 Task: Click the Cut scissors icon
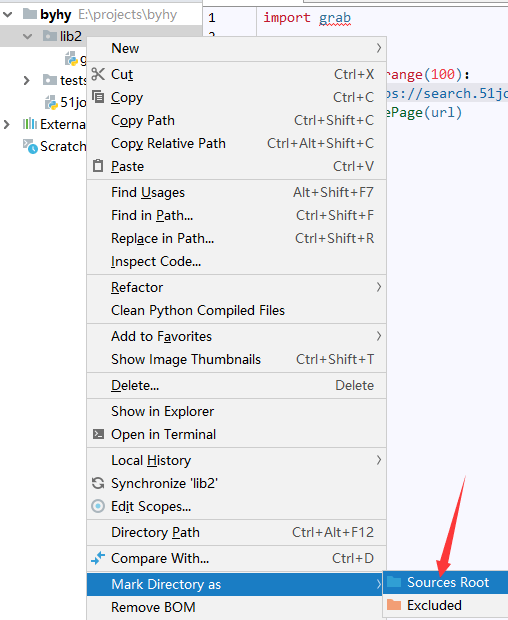[x=98, y=74]
